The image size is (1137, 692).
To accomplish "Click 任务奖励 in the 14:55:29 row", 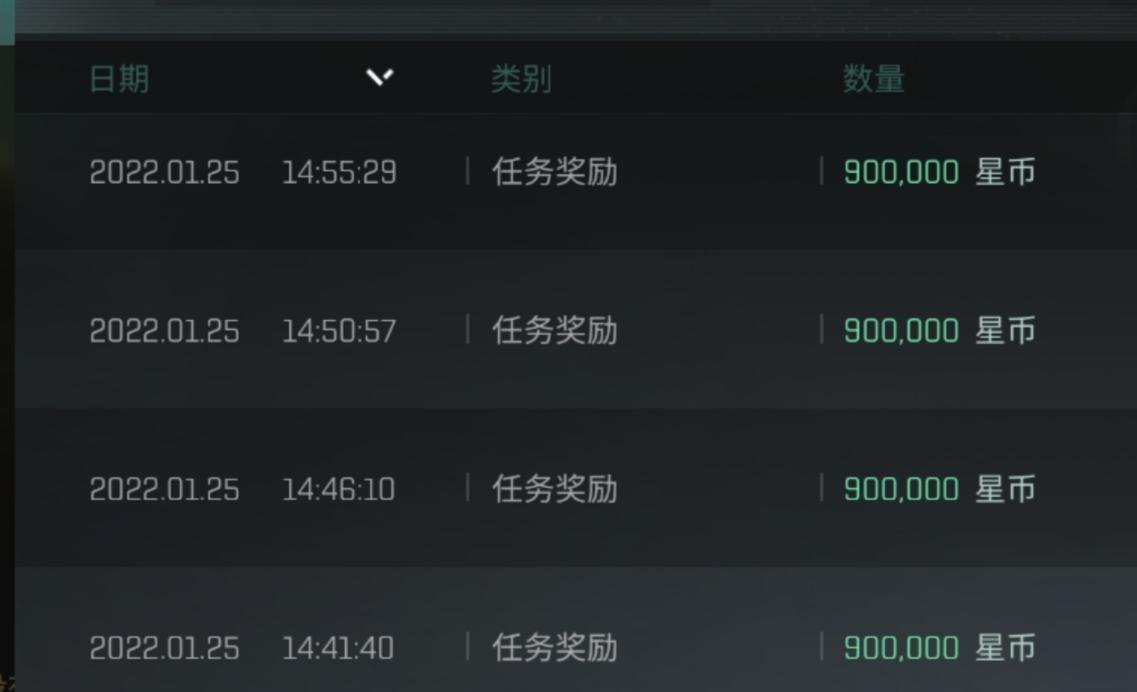I will coord(554,173).
